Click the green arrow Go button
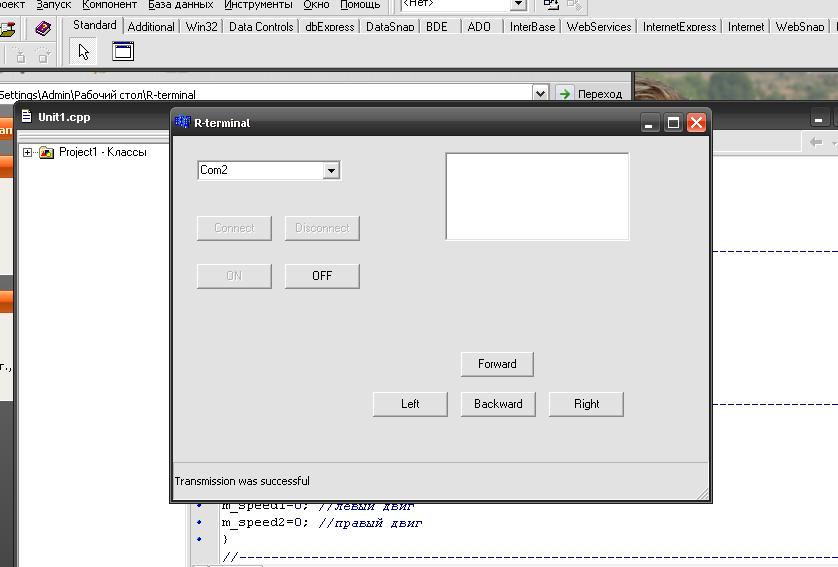The height and width of the screenshot is (567, 838). (x=565, y=94)
